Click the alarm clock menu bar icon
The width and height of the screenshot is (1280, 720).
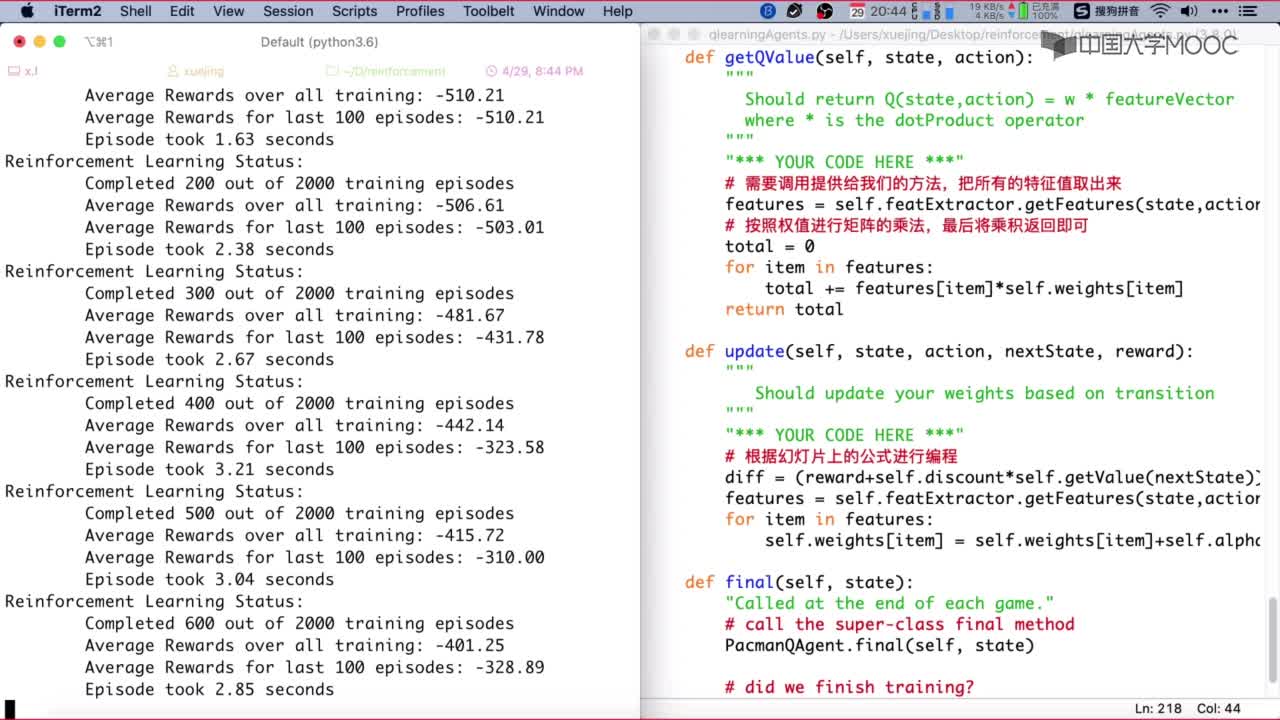pyautogui.click(x=795, y=11)
